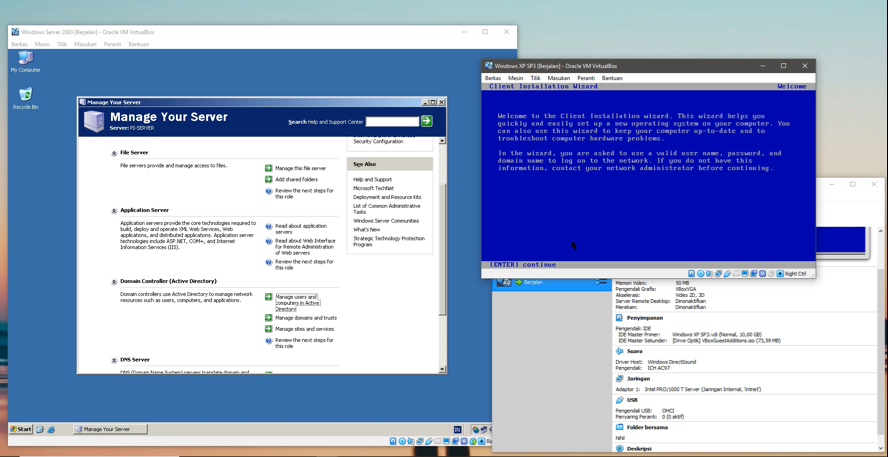Collapse the Domain Controller (Active Directory) section
This screenshot has height=457, width=888.
click(114, 281)
